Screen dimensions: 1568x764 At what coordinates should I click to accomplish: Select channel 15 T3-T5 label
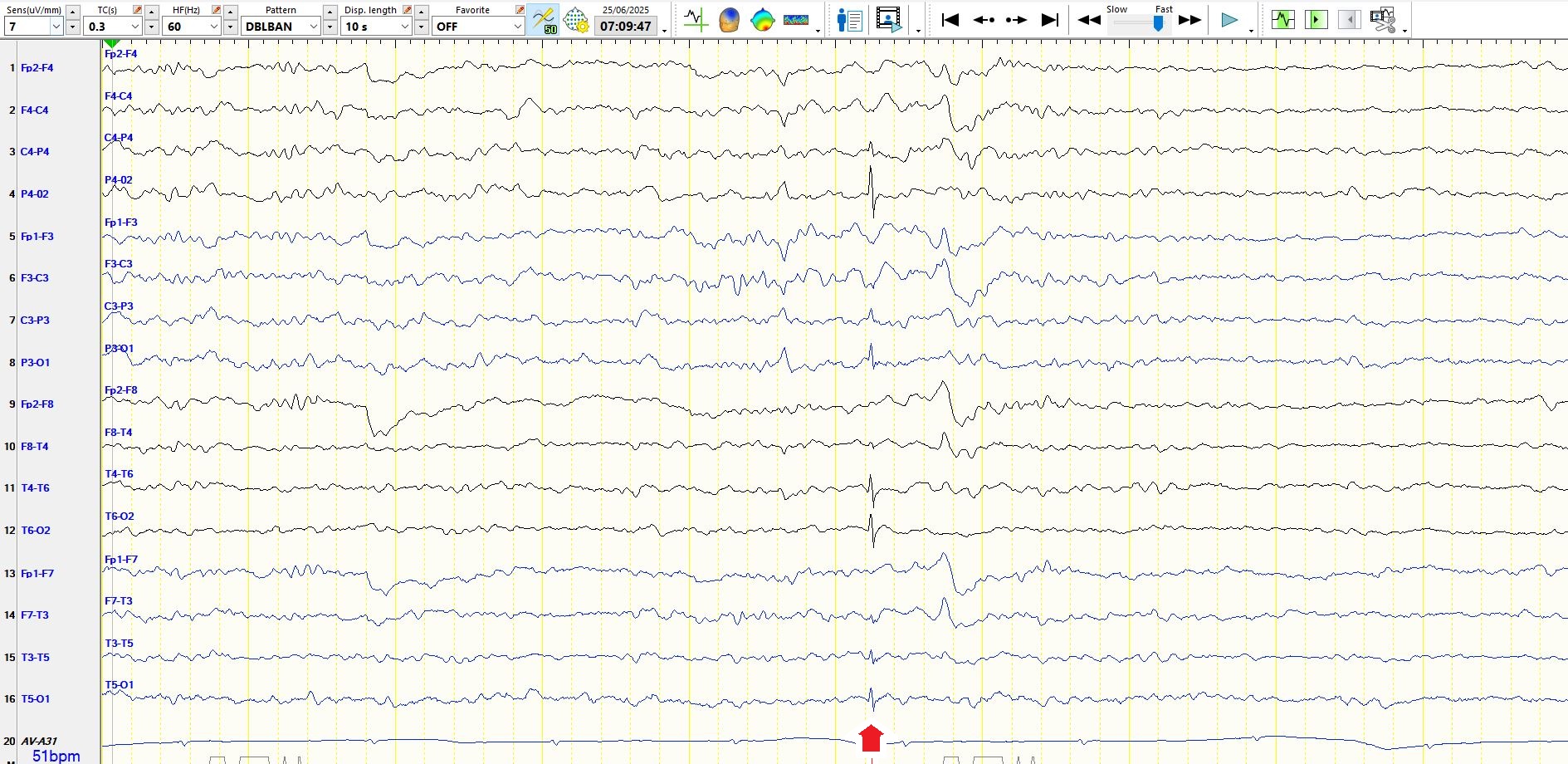[35, 658]
